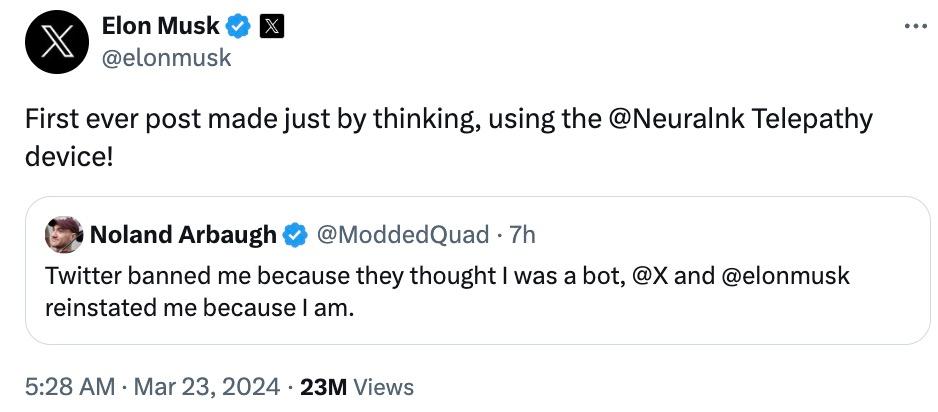The image size is (938, 412).
Task: Click Noland Arbaugh's small profile photo
Action: (x=64, y=235)
